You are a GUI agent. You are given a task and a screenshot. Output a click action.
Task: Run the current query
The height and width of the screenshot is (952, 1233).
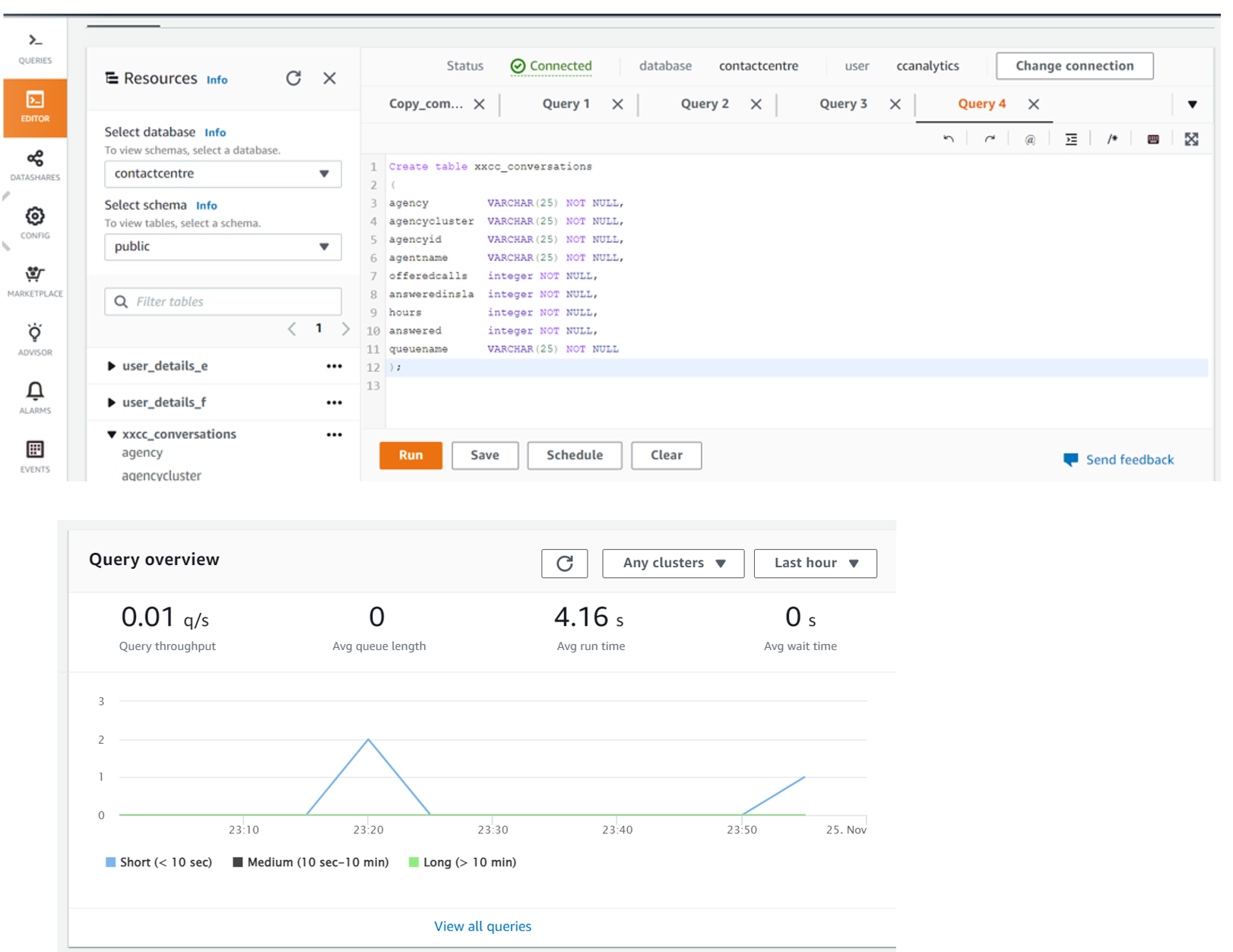pos(410,455)
